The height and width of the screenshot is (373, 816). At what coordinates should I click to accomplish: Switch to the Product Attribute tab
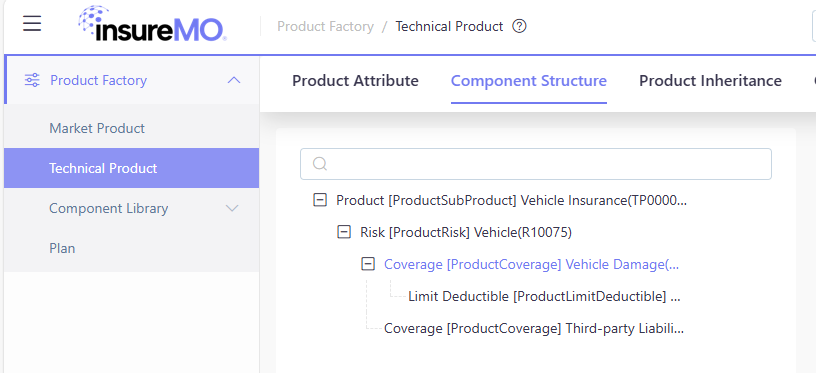(355, 81)
